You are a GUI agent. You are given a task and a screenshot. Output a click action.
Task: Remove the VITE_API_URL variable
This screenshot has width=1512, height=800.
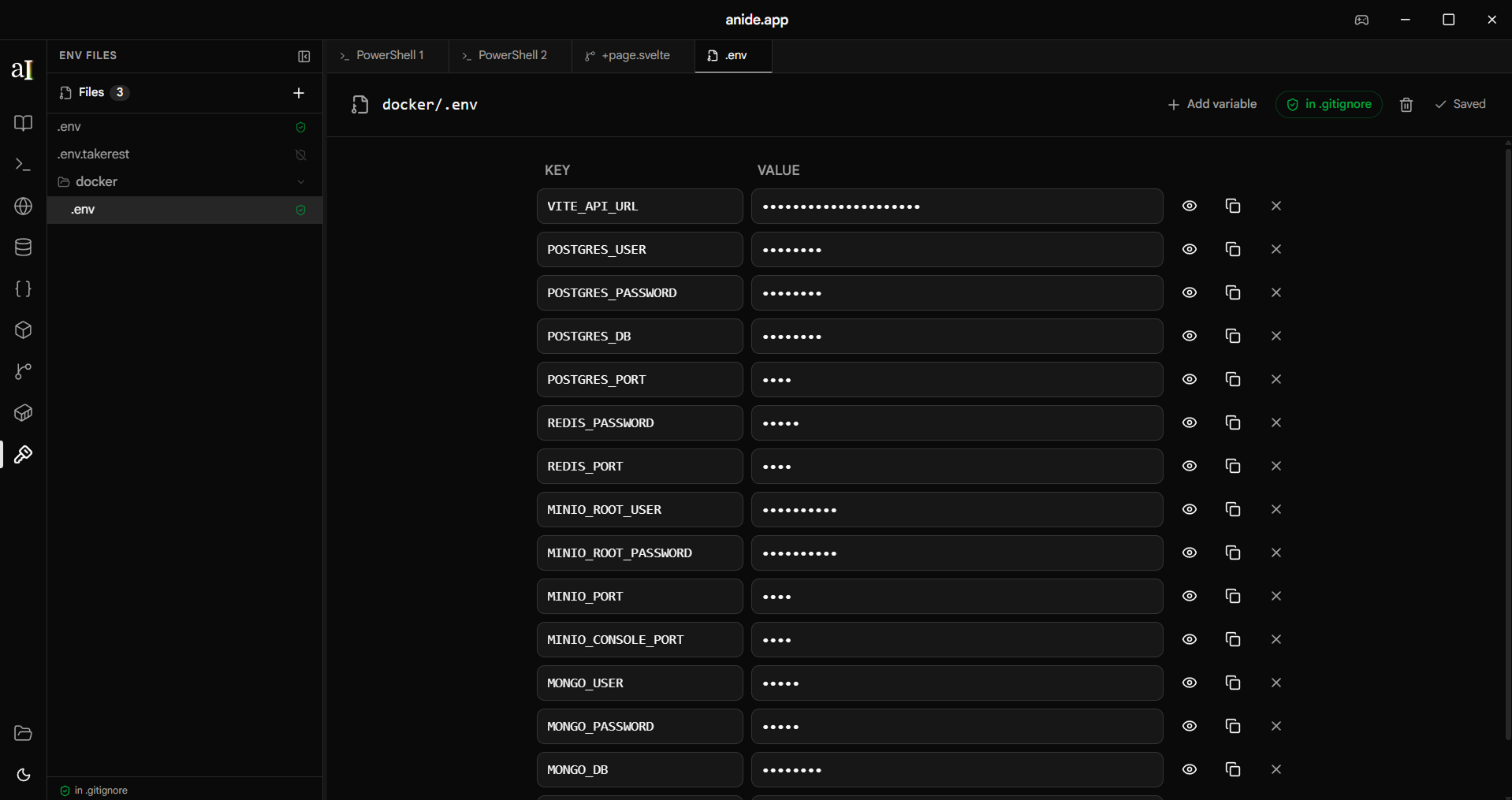pyautogui.click(x=1276, y=207)
